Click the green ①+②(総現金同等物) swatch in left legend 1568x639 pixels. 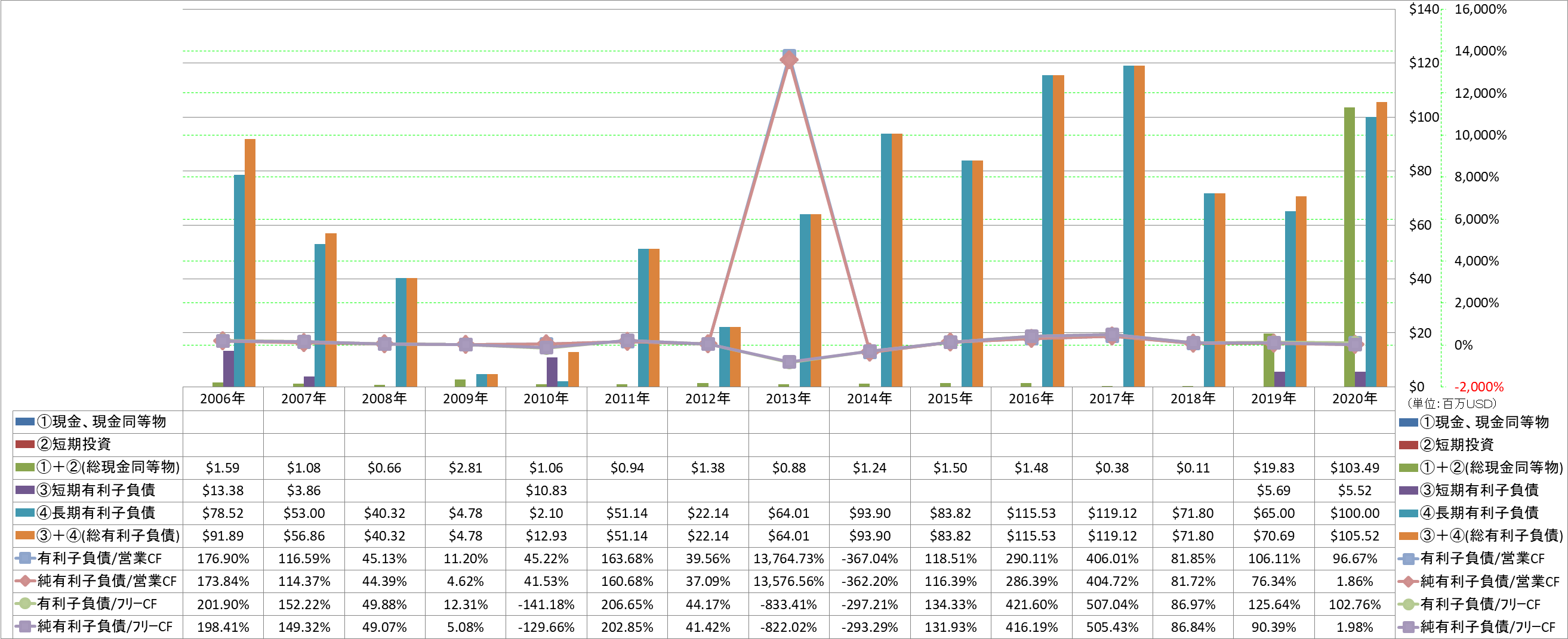pos(25,467)
